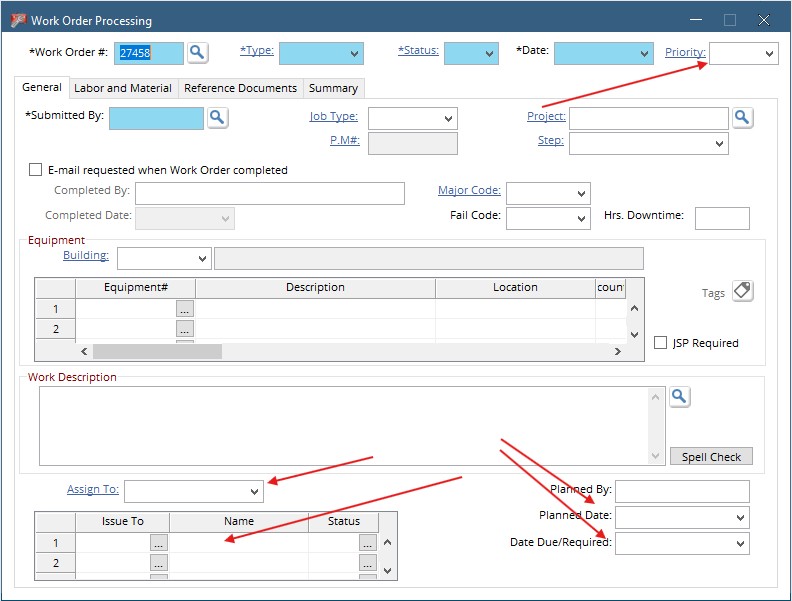The height and width of the screenshot is (601, 792).
Task: Click ellipsis button in Equipment# row 1
Action: (185, 309)
